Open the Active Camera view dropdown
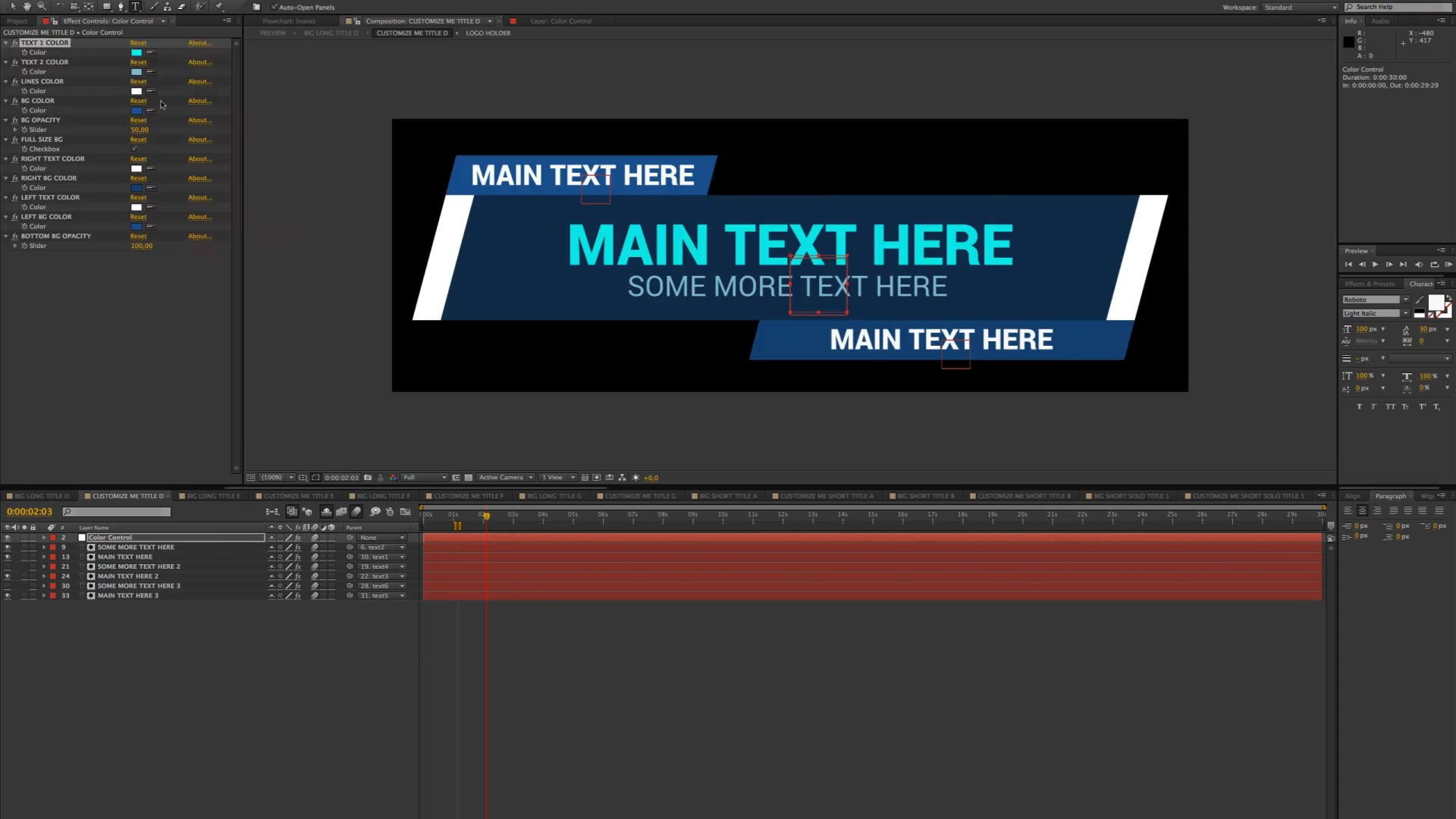This screenshot has width=1456, height=819. pyautogui.click(x=506, y=478)
